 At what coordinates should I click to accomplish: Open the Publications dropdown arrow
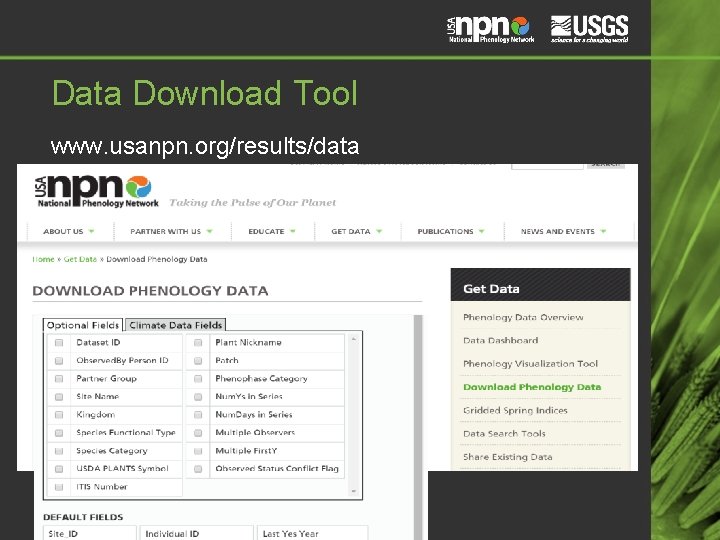tap(481, 231)
